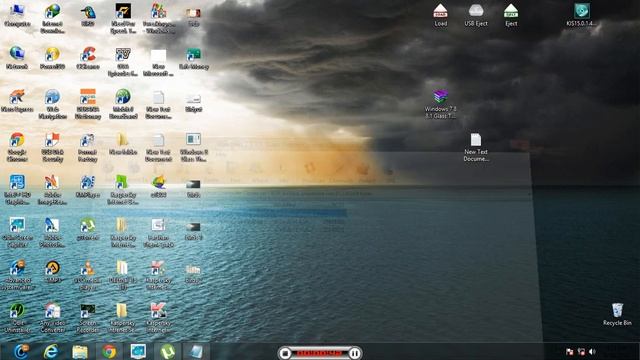Open the GTA Episodes game shortcut
The width and height of the screenshot is (640, 360).
pyautogui.click(x=123, y=61)
